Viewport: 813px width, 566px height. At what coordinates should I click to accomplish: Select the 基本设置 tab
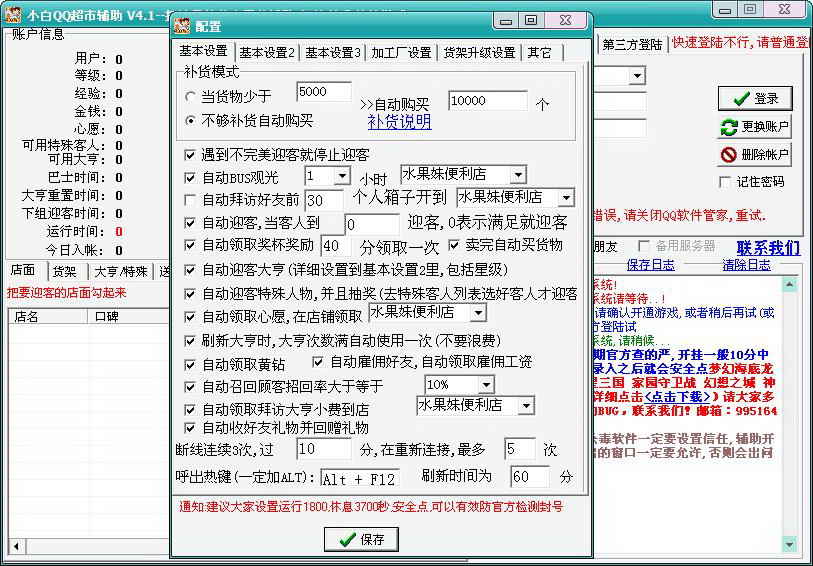203,51
